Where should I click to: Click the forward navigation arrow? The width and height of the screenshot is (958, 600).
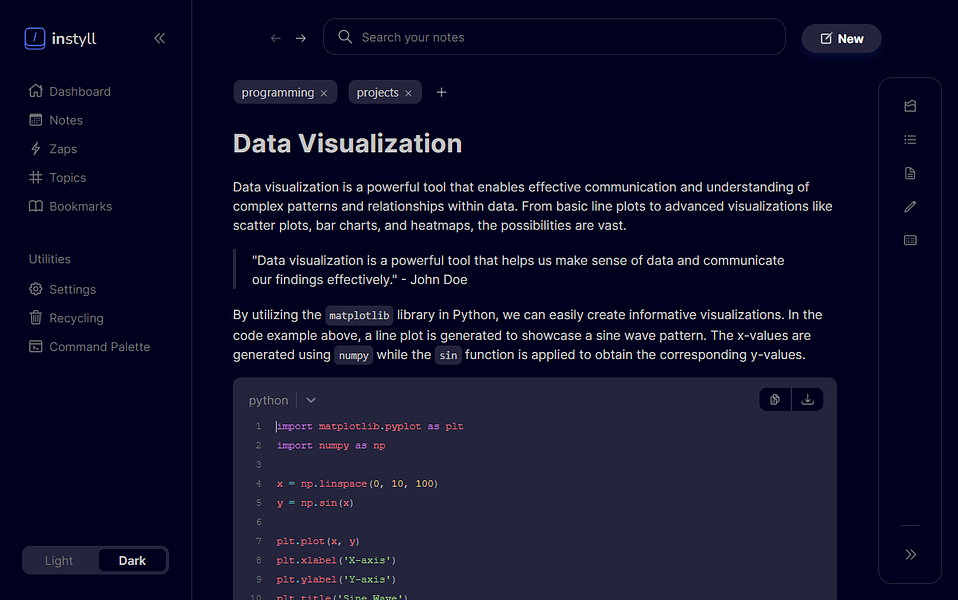[300, 38]
